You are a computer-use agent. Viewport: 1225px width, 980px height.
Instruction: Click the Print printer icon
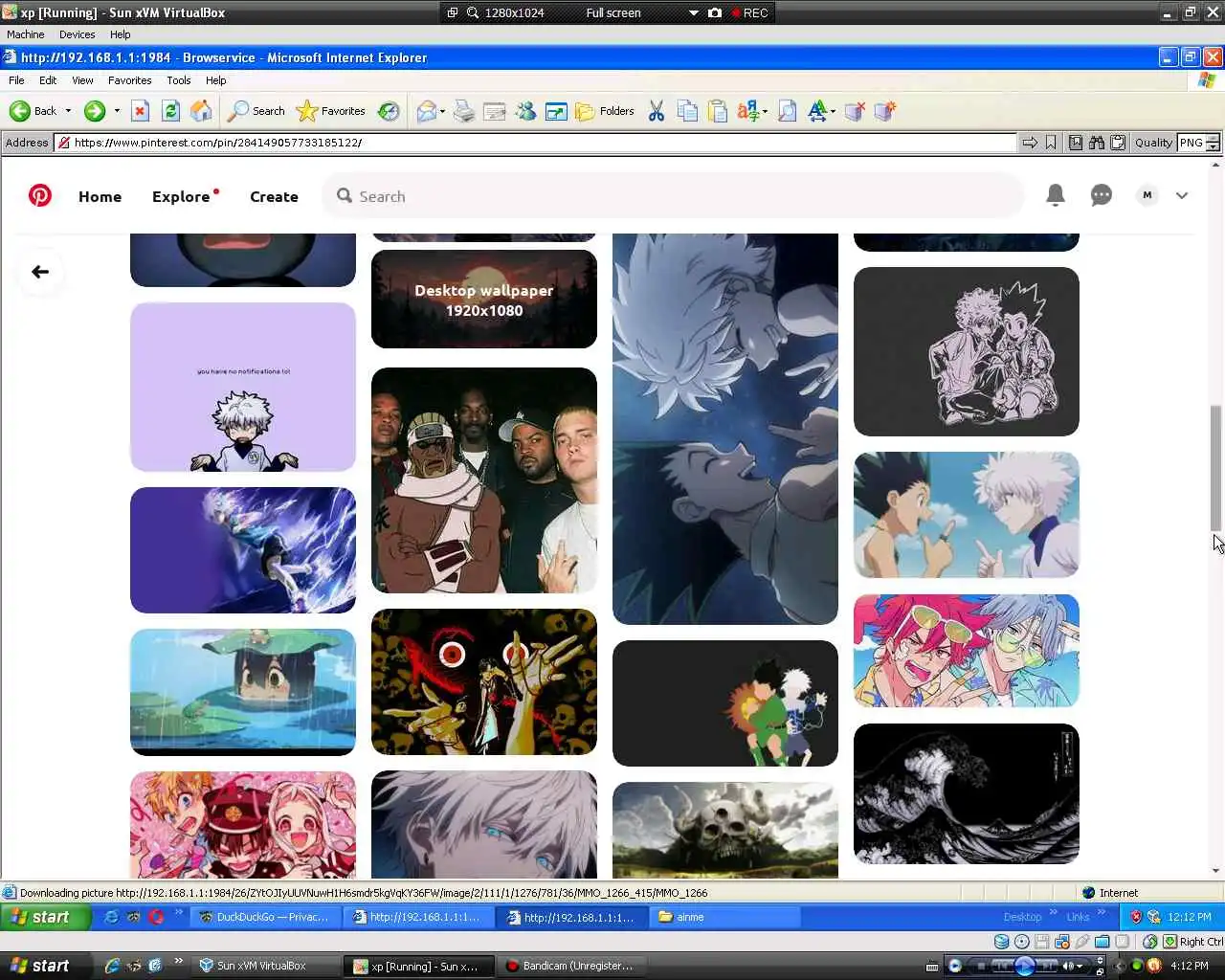(464, 111)
